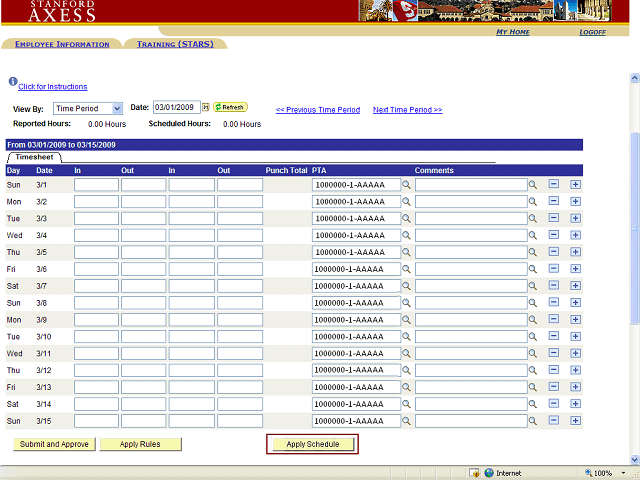Open the View By dropdown
640x480 pixels.
point(117,108)
